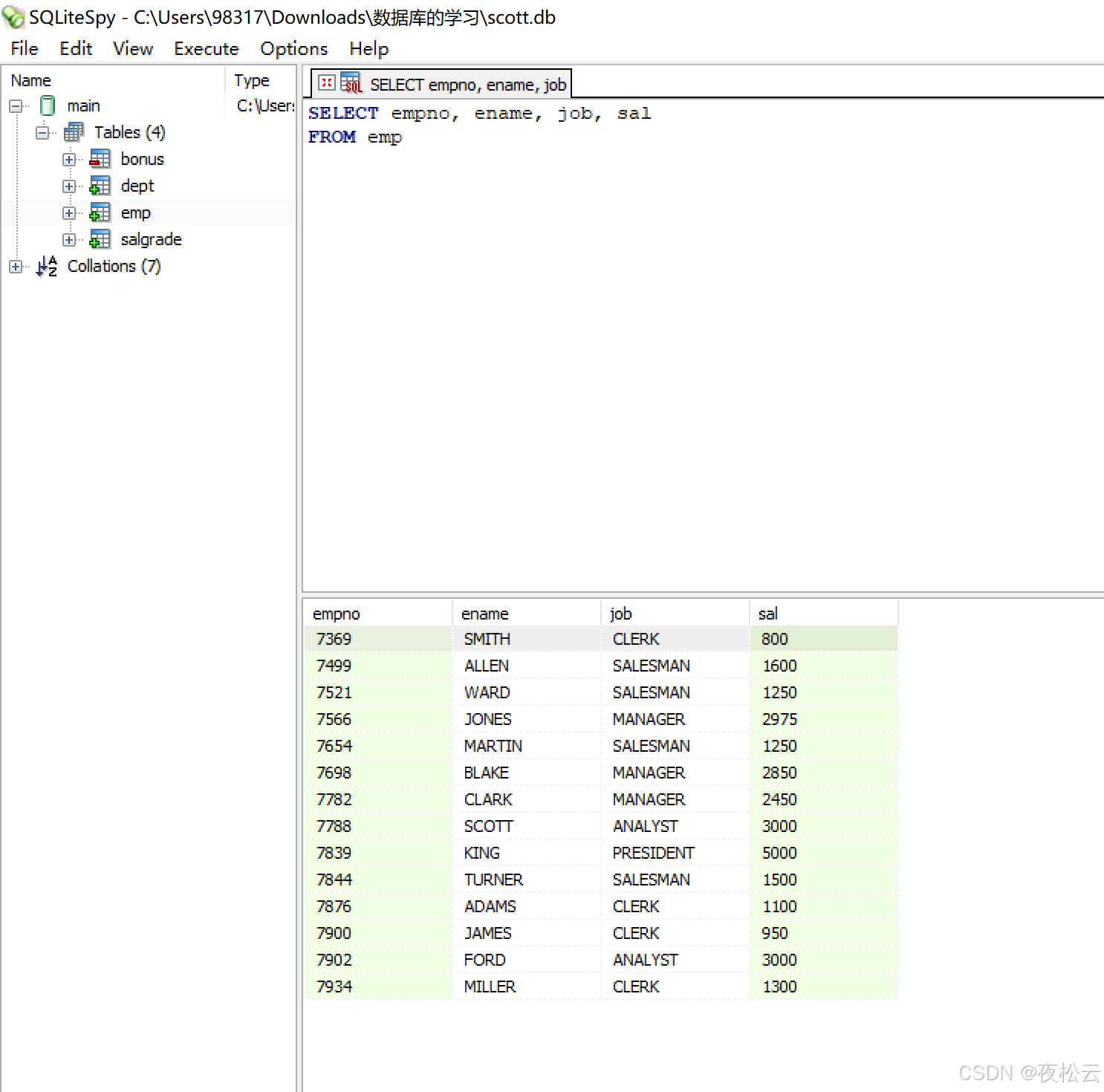Click the SQLiteSpy icon in the title bar
Screen dimensions: 1104x1092
[14, 16]
